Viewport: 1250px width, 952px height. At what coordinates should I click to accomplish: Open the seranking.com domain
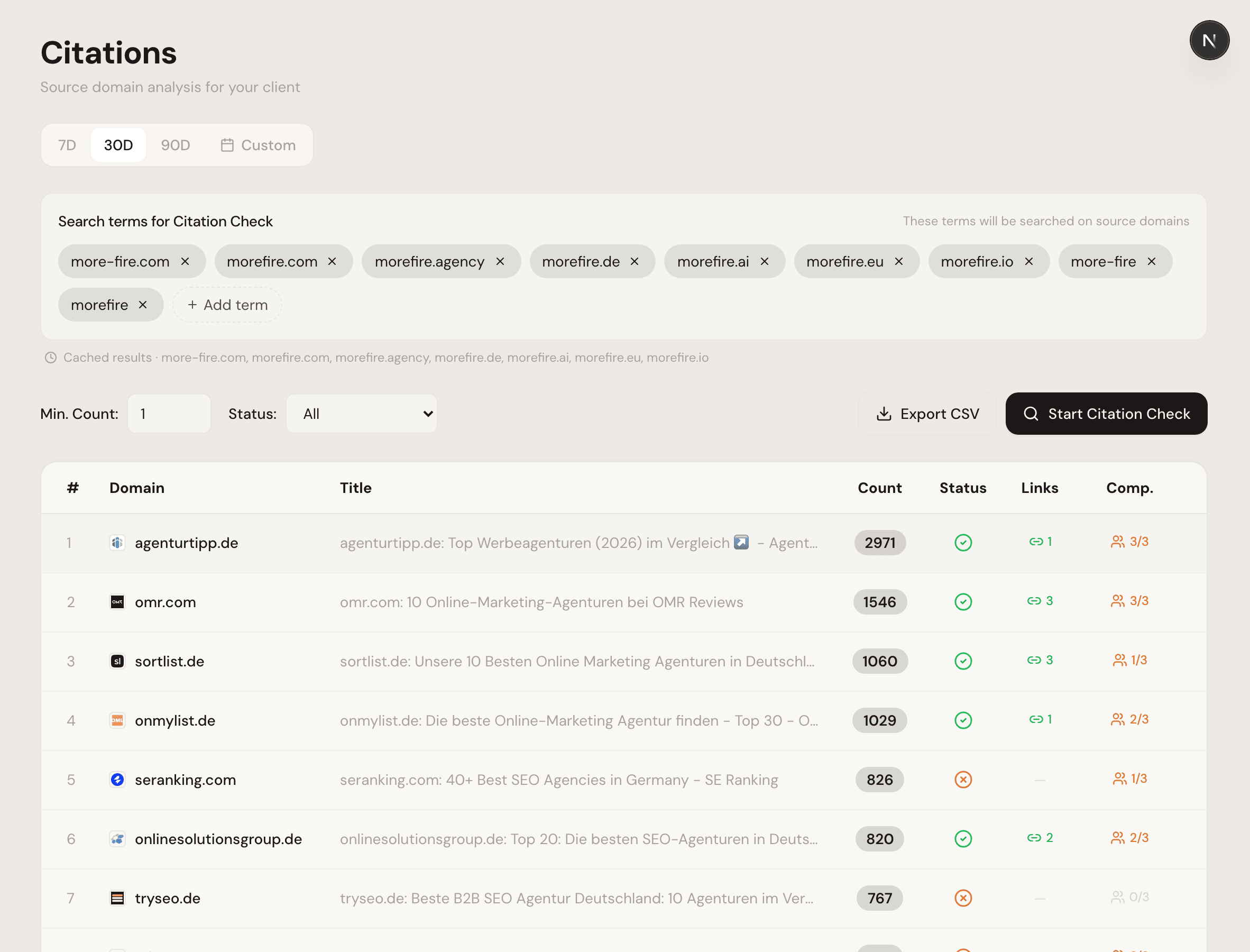185,780
